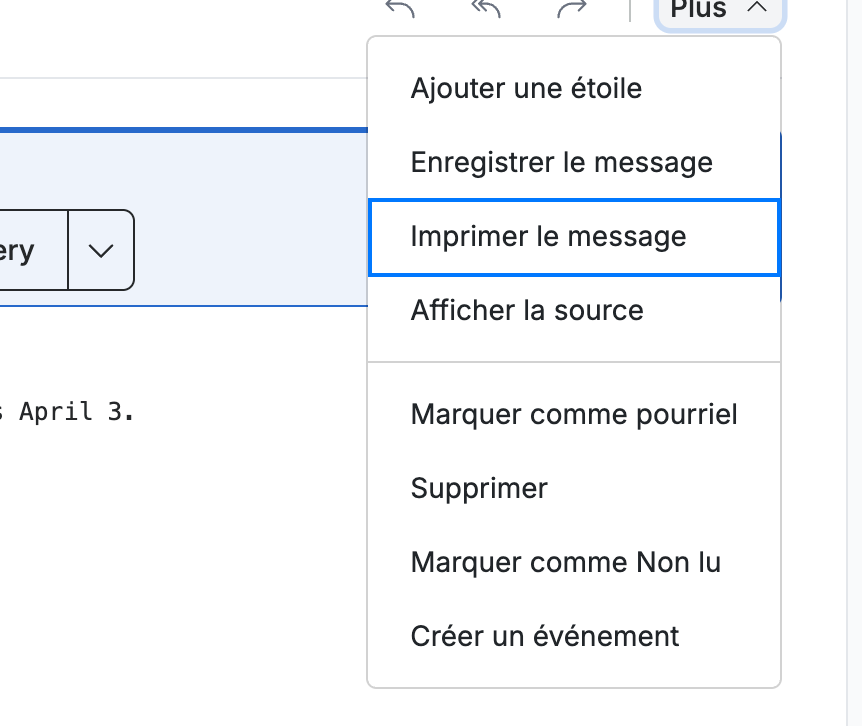Image resolution: width=862 pixels, height=726 pixels.
Task: Click the reply-all double arrow icon
Action: (486, 8)
